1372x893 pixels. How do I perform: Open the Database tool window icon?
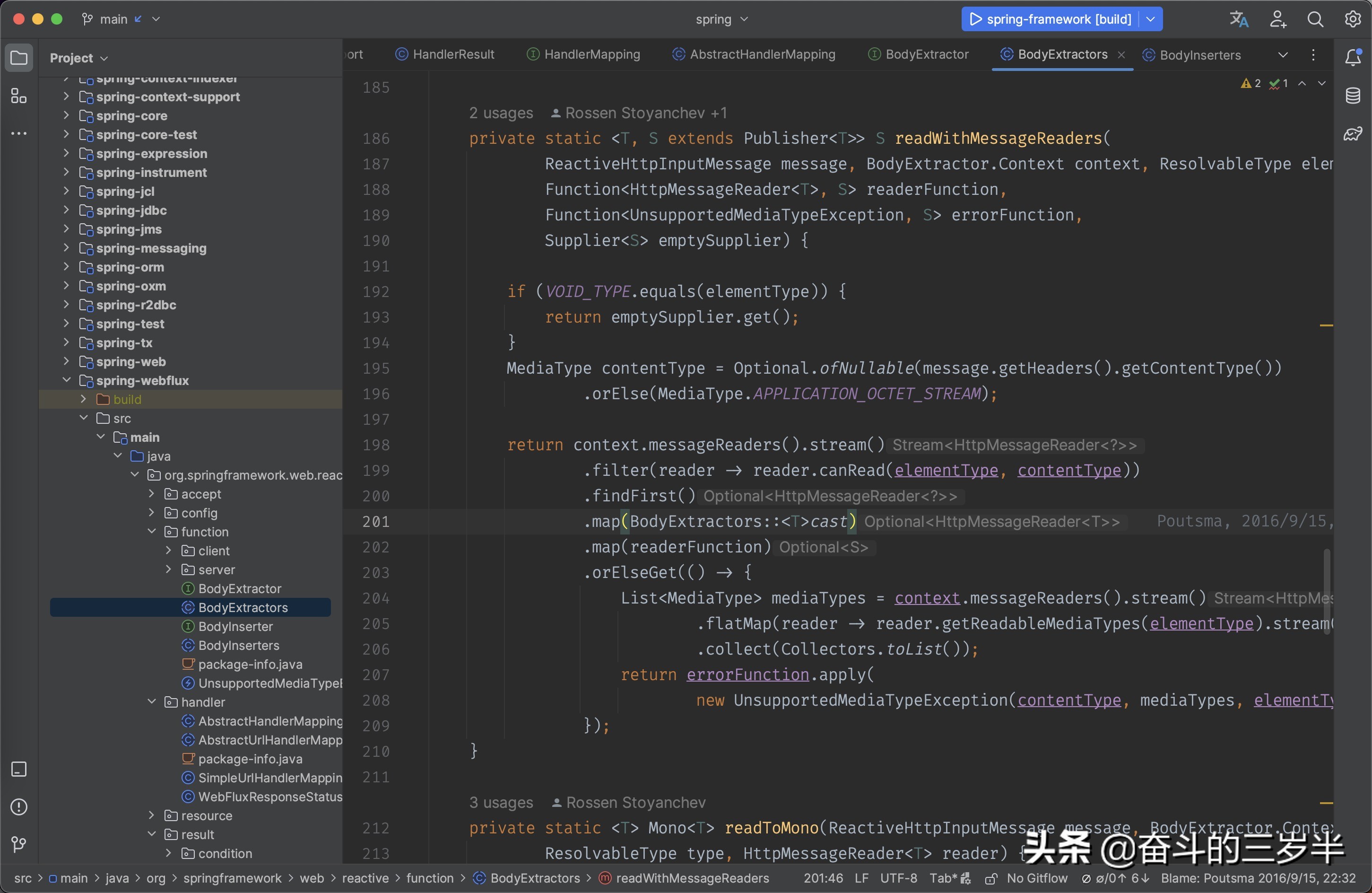pyautogui.click(x=1353, y=95)
